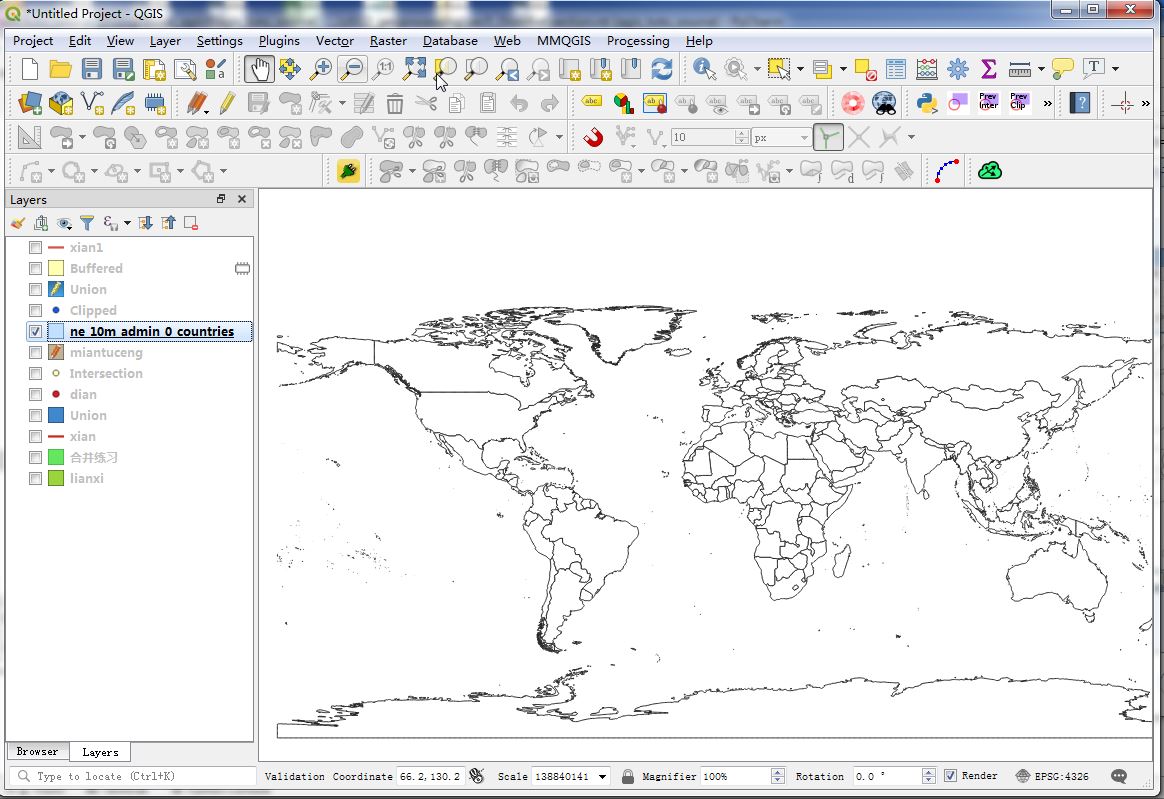
Task: Expand the measure tool dropdown arrow
Action: pyautogui.click(x=1041, y=69)
